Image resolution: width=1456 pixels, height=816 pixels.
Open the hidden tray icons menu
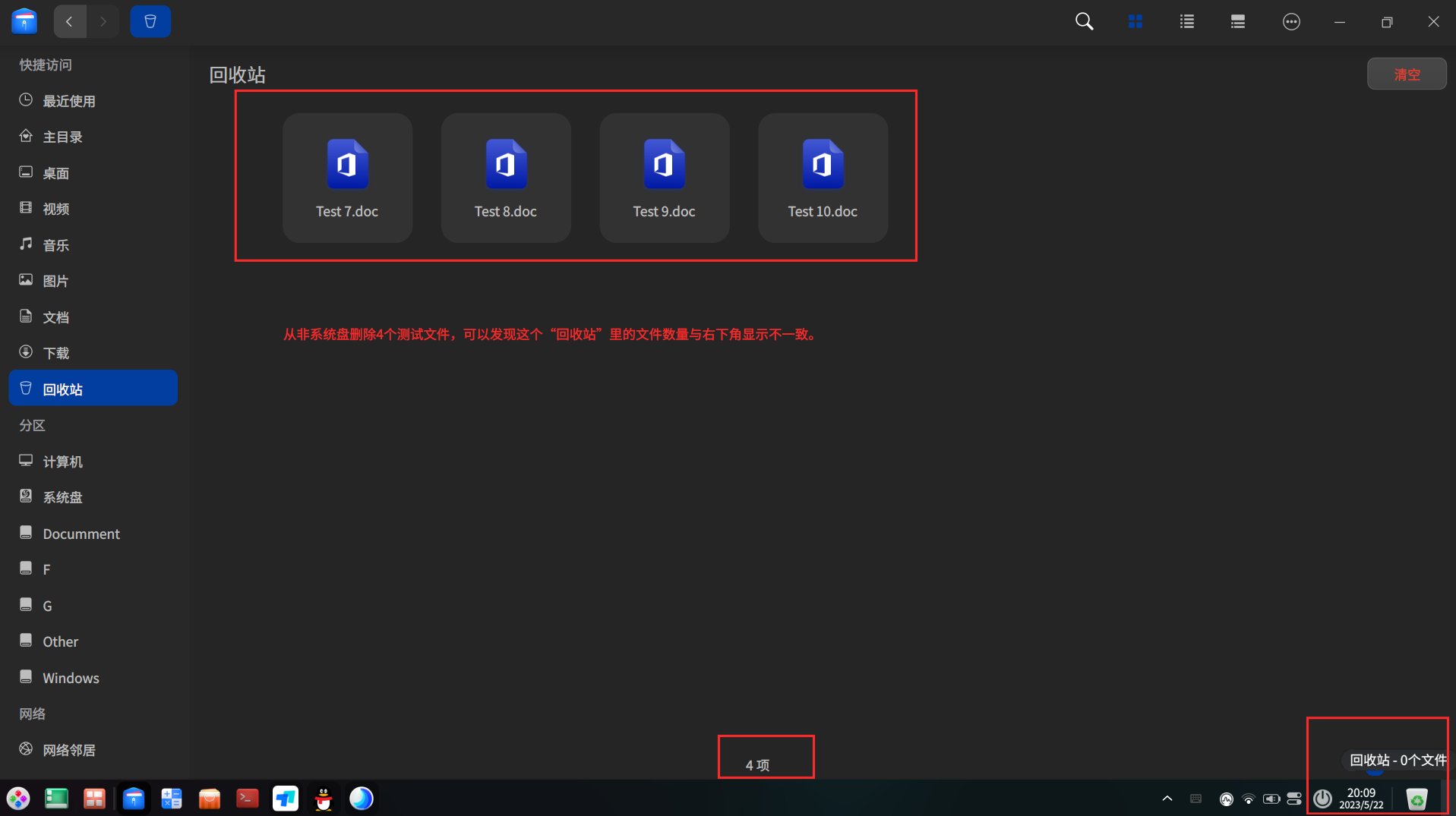pos(1167,799)
